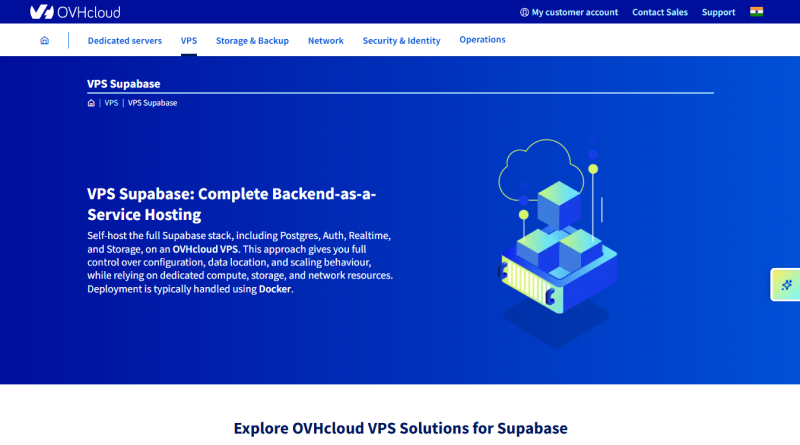Click the bold Docker text
The width and height of the screenshot is (800, 445).
pos(275,289)
